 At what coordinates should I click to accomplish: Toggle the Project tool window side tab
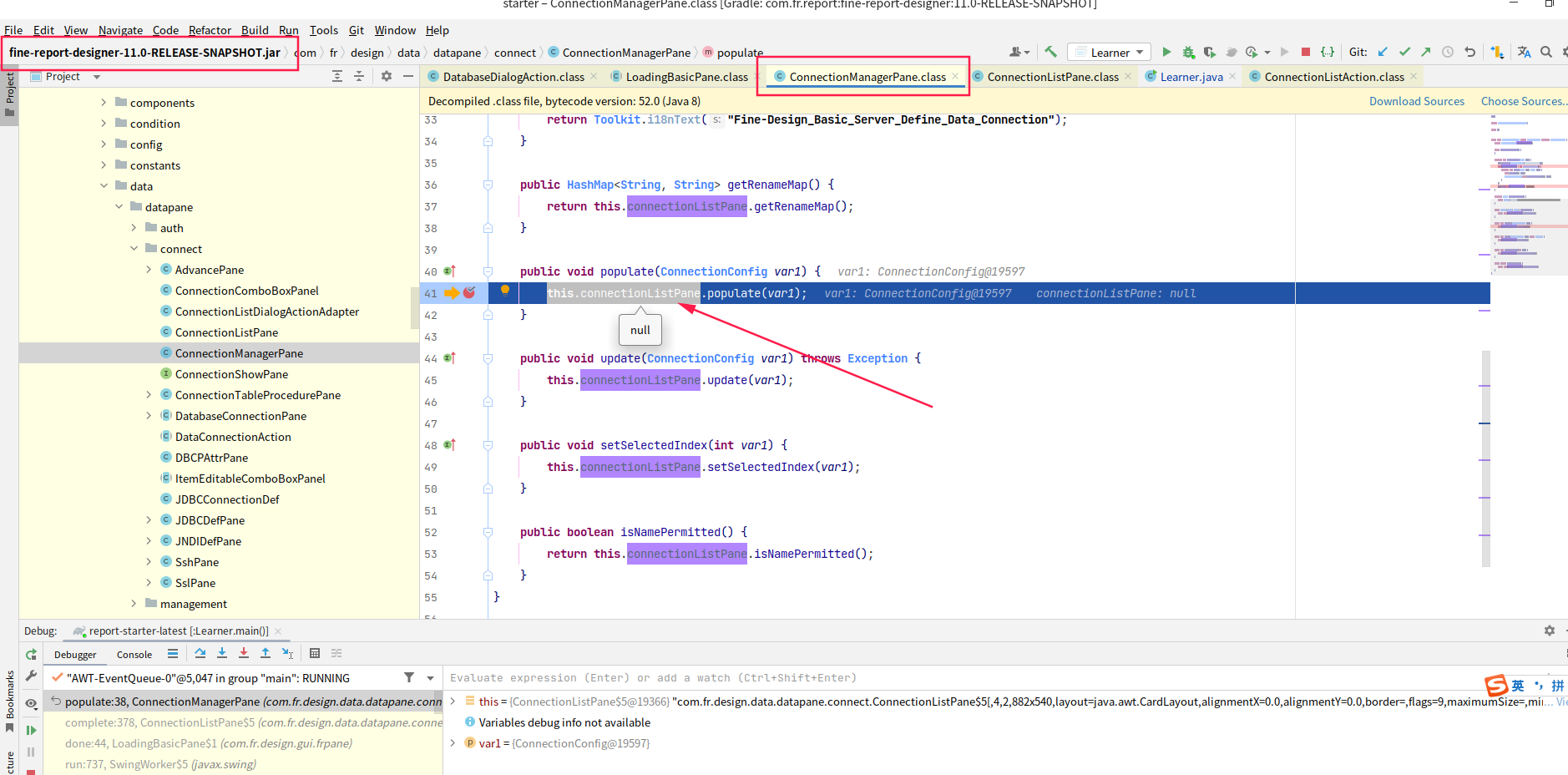tap(9, 94)
